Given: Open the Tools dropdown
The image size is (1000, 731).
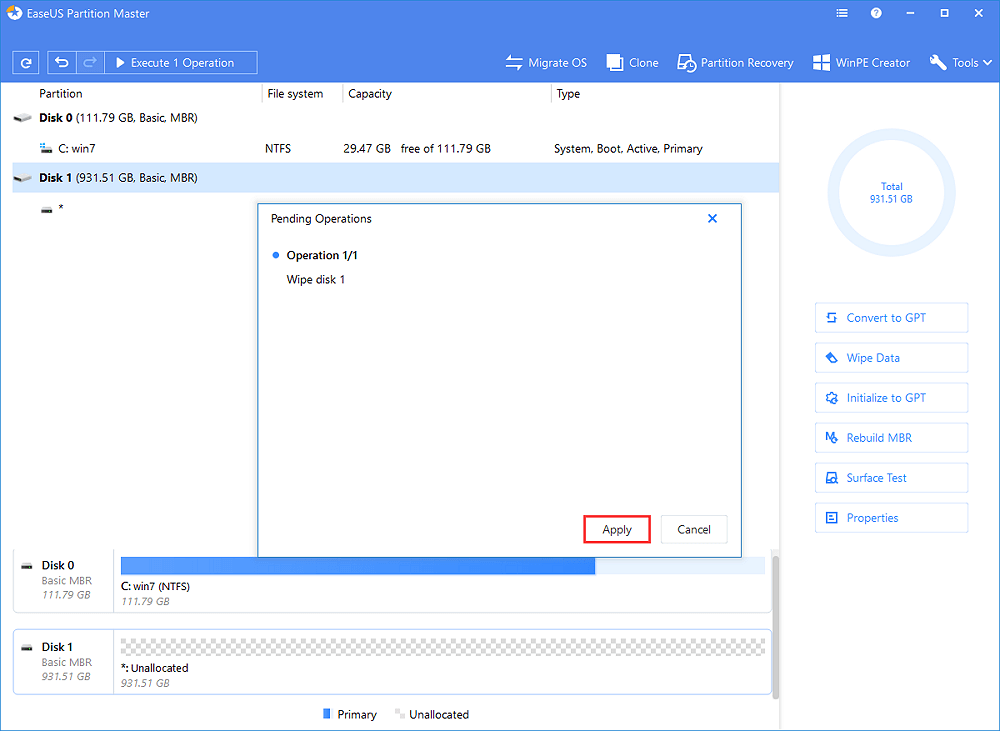Looking at the screenshot, I should pos(959,62).
